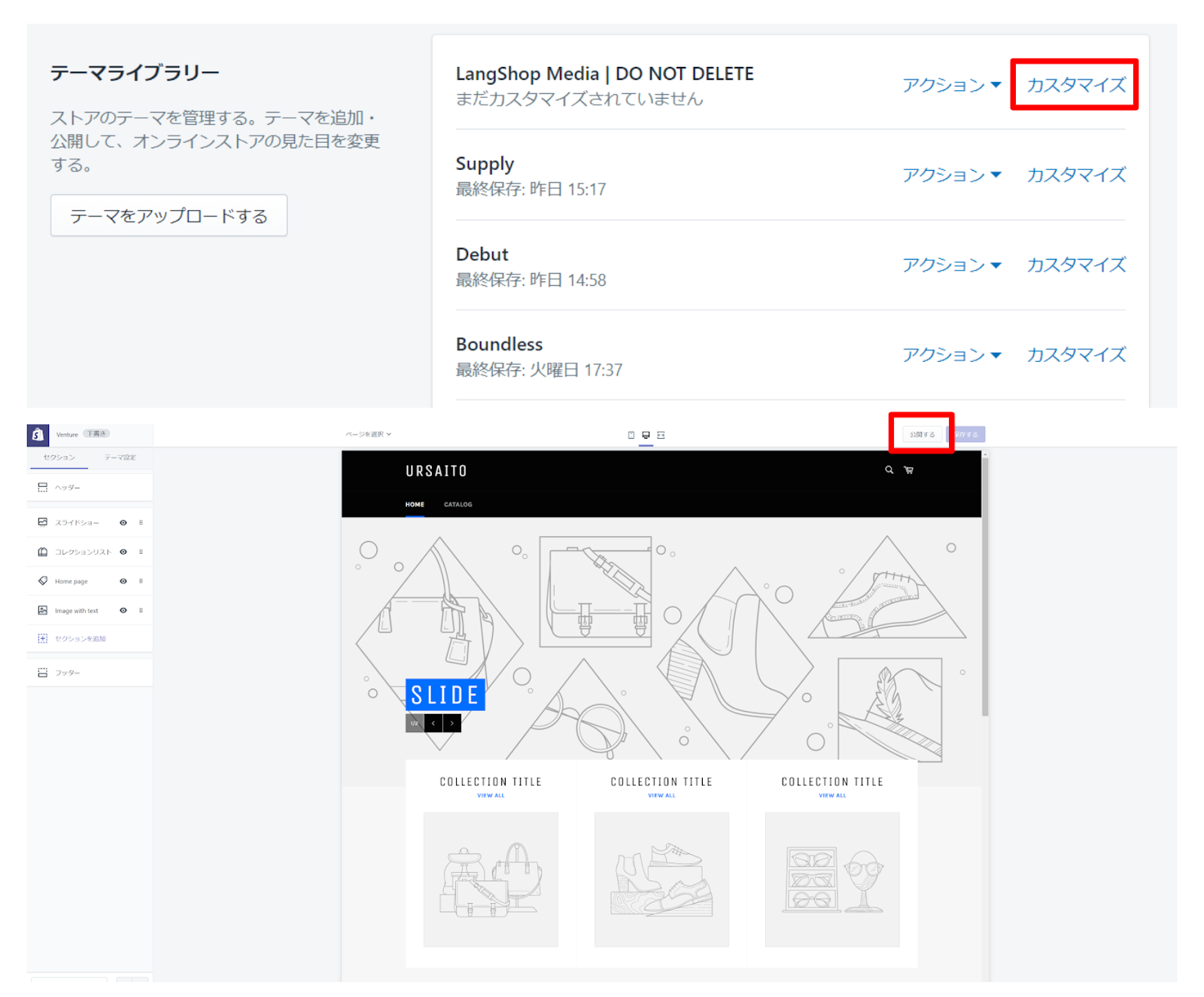Click the preview vertical scrollbar

985,587
